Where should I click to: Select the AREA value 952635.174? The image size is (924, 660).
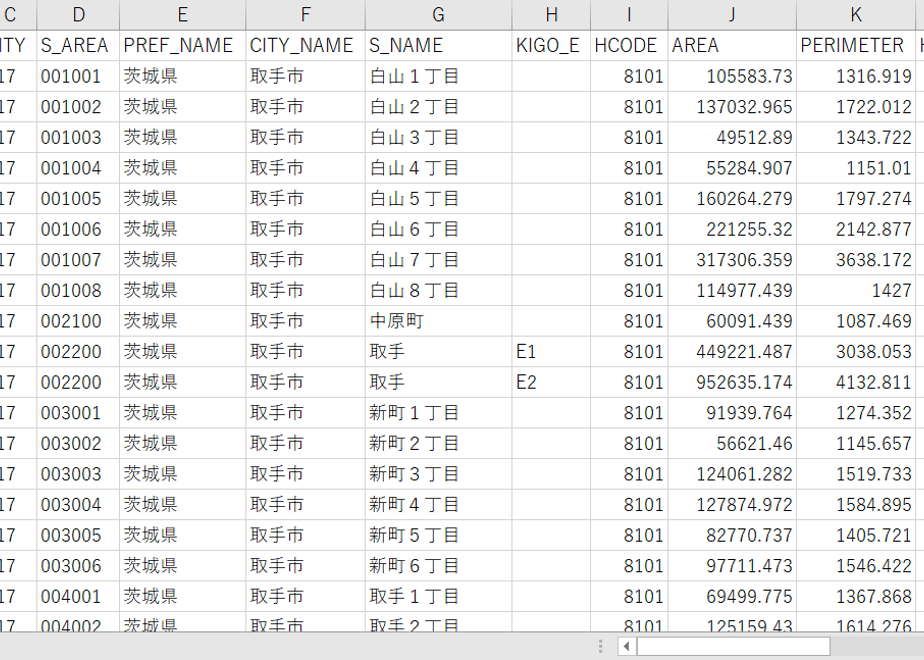coord(732,382)
